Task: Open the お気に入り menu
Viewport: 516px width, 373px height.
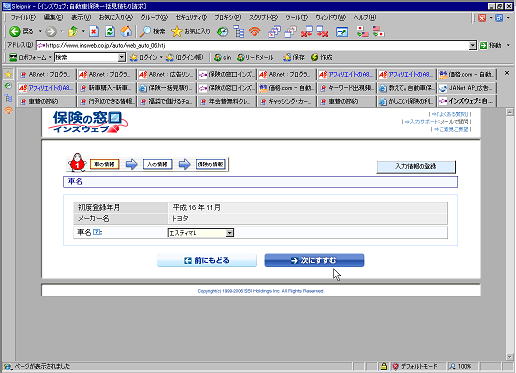Action: (x=116, y=17)
